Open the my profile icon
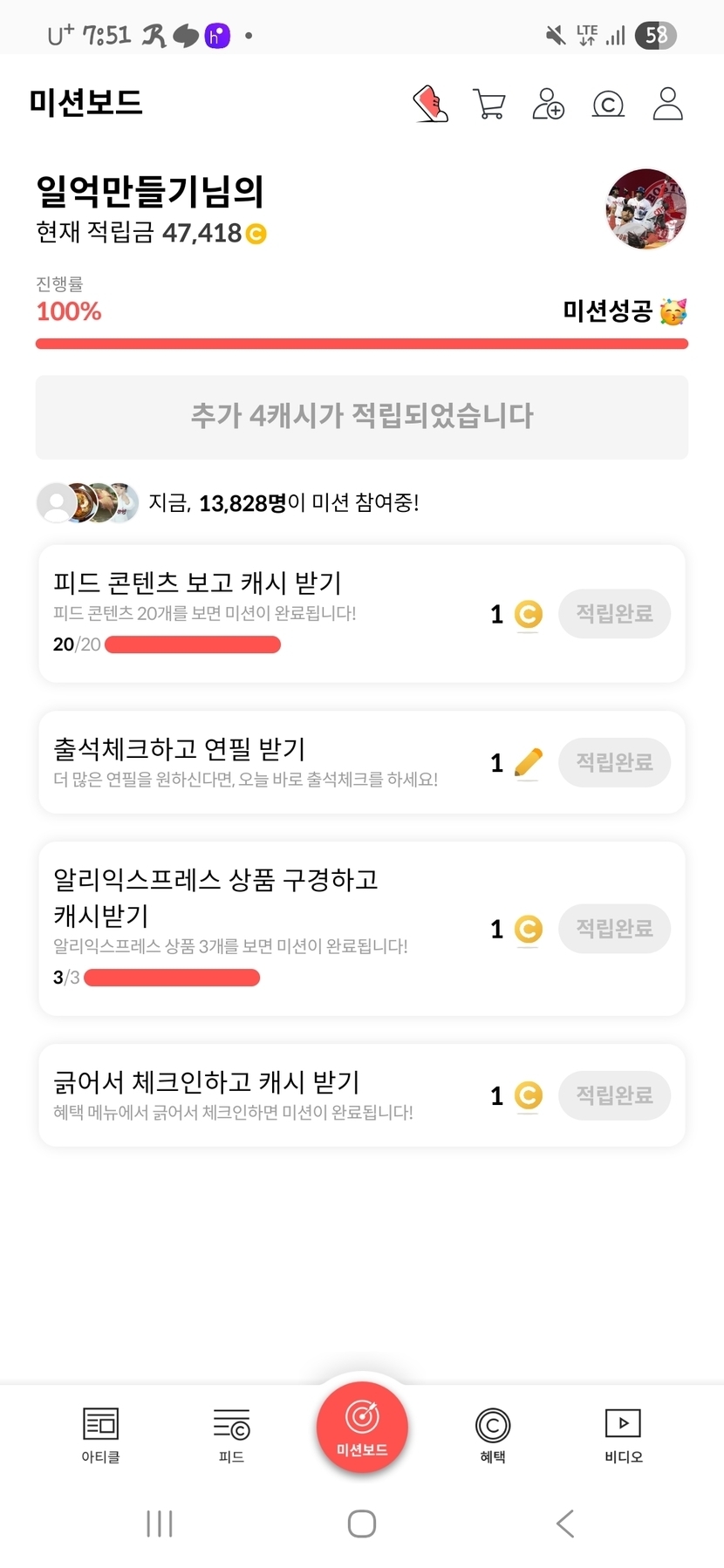The height and width of the screenshot is (1568, 724). [x=667, y=104]
